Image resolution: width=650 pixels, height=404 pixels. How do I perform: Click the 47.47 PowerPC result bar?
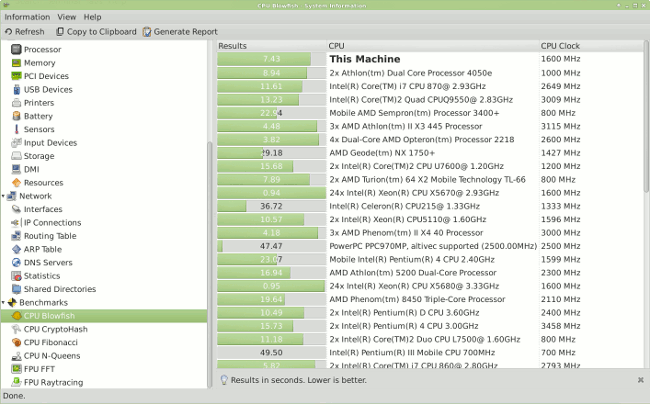click(272, 246)
